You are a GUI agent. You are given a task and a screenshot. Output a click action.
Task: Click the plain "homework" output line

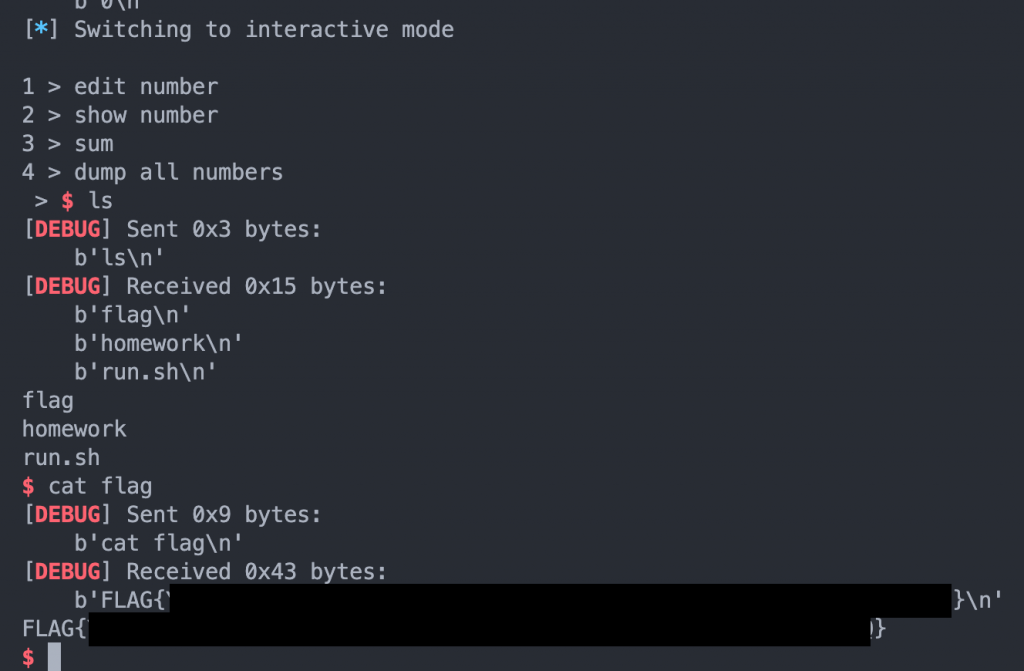[74, 429]
